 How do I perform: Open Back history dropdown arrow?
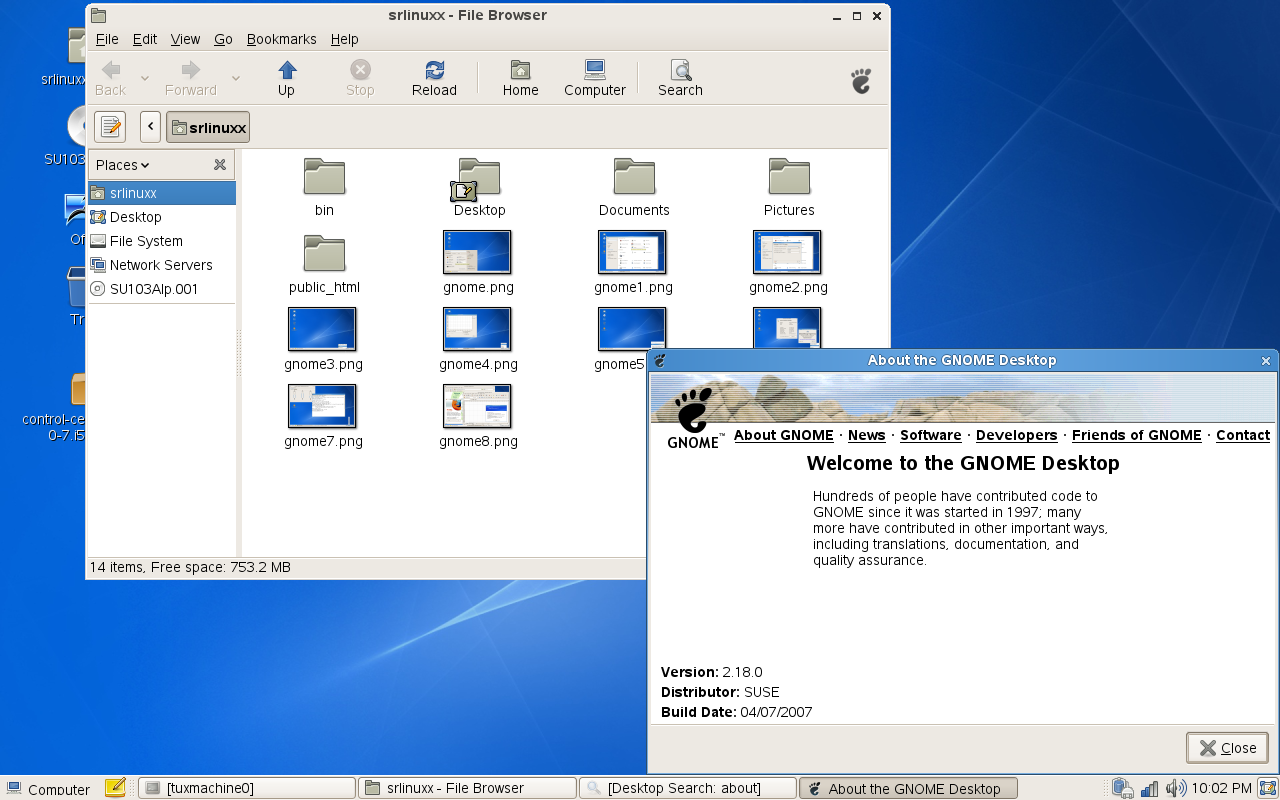(x=145, y=78)
